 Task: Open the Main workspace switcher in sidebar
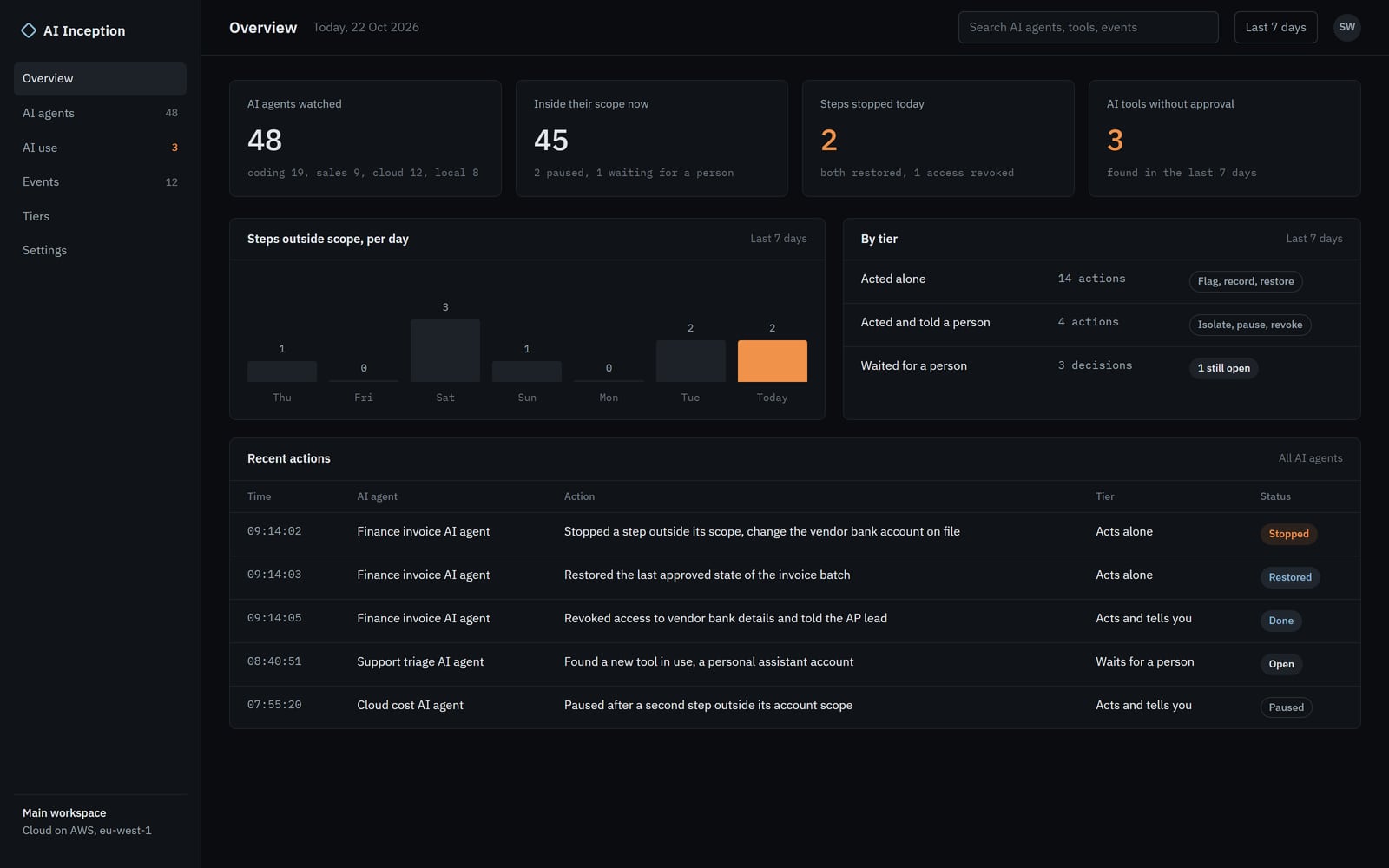click(x=100, y=821)
